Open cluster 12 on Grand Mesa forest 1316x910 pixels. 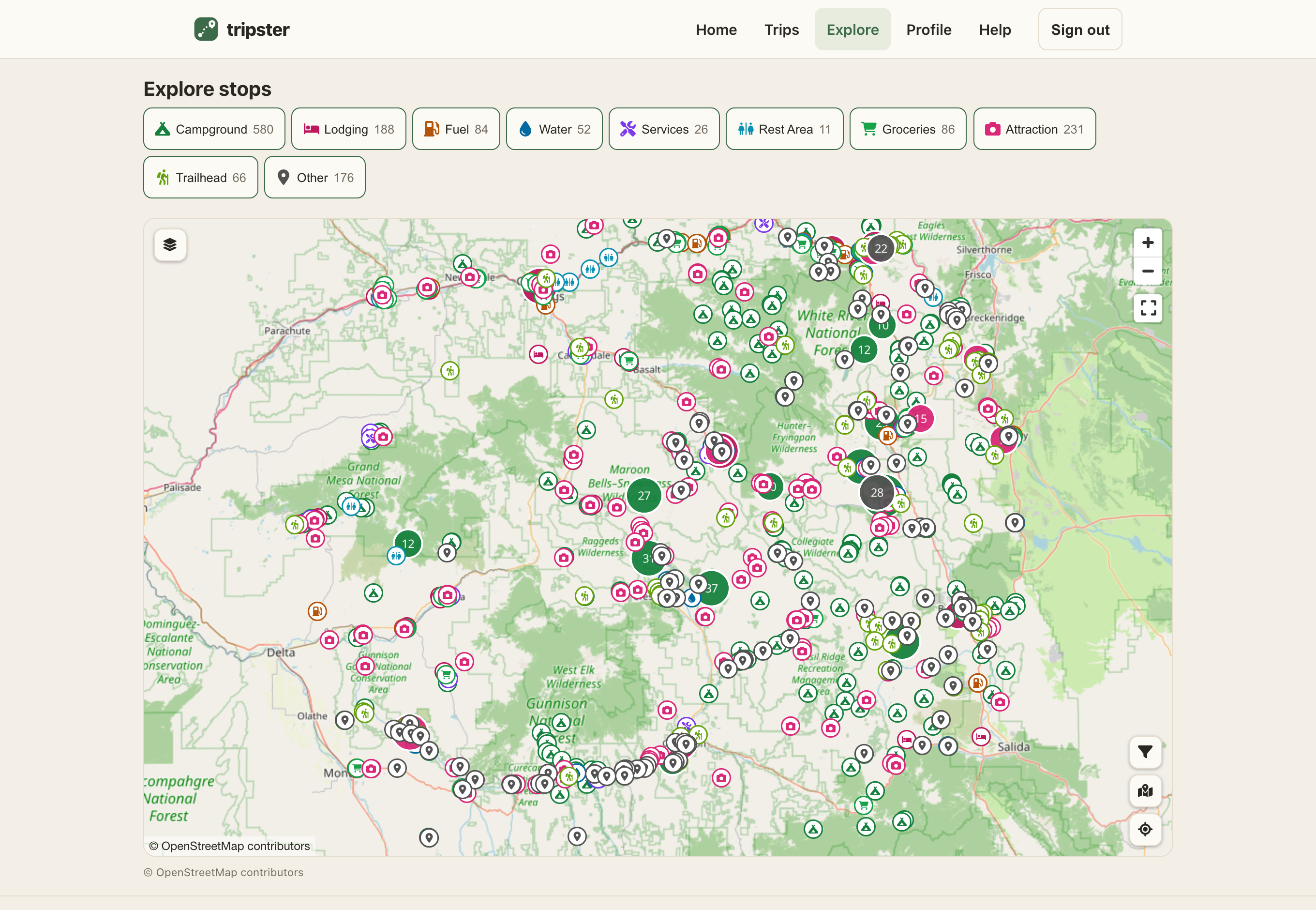point(408,544)
